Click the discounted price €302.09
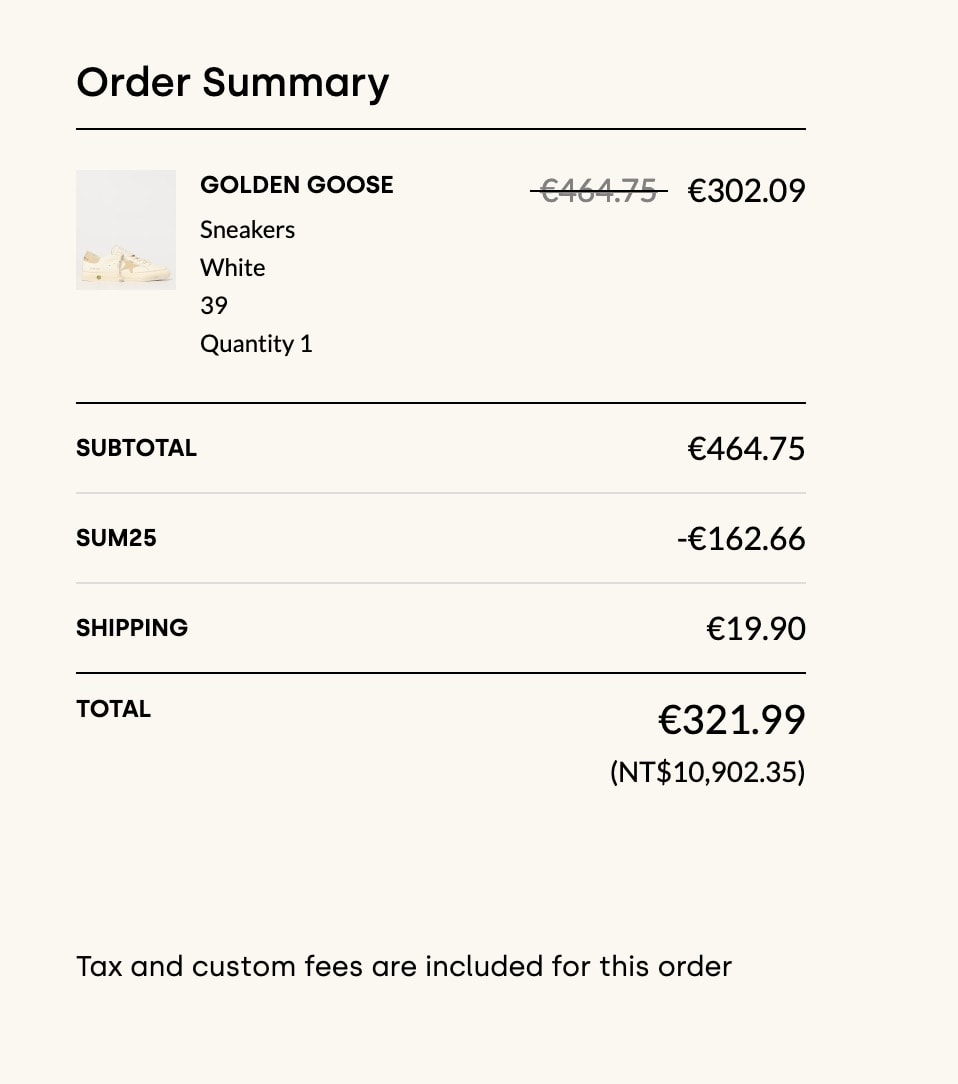 point(746,191)
